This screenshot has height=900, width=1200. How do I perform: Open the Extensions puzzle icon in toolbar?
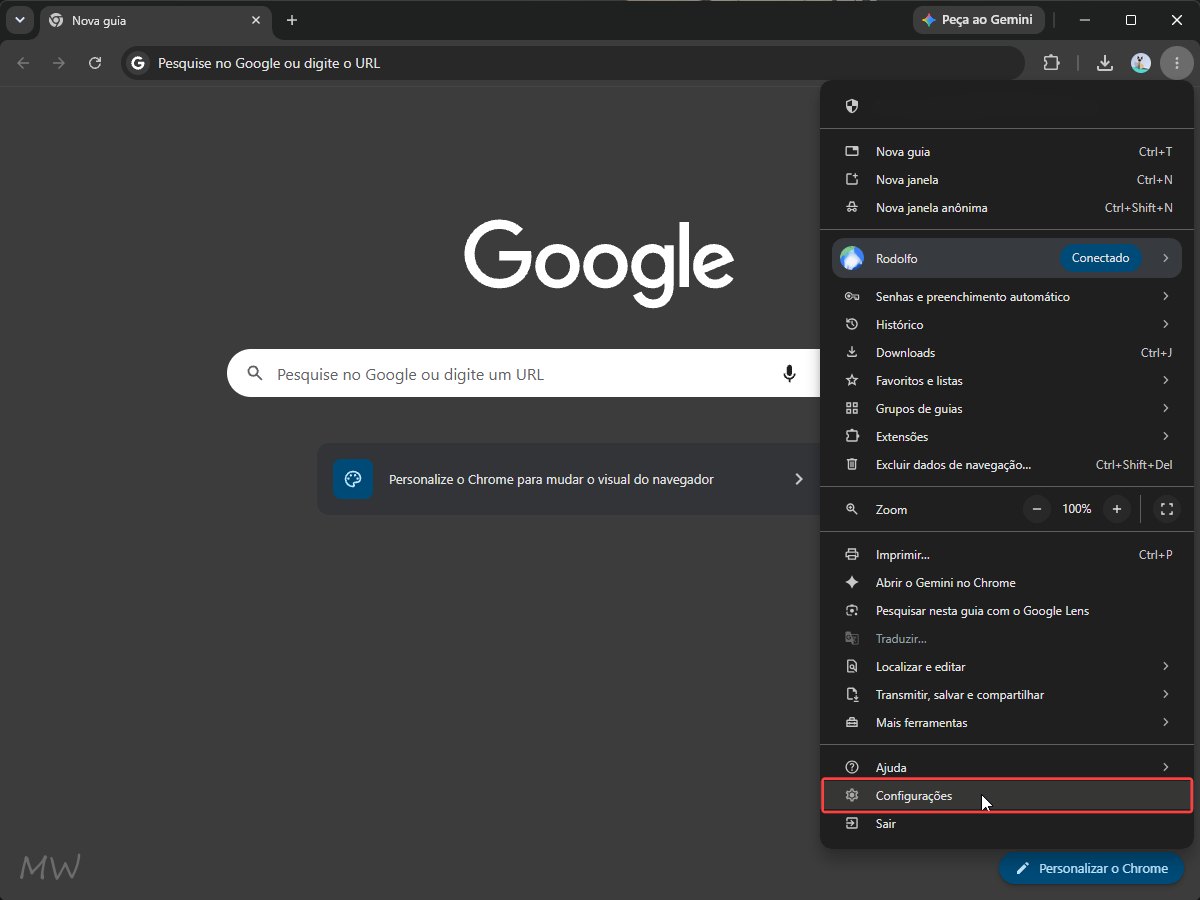pos(1051,63)
